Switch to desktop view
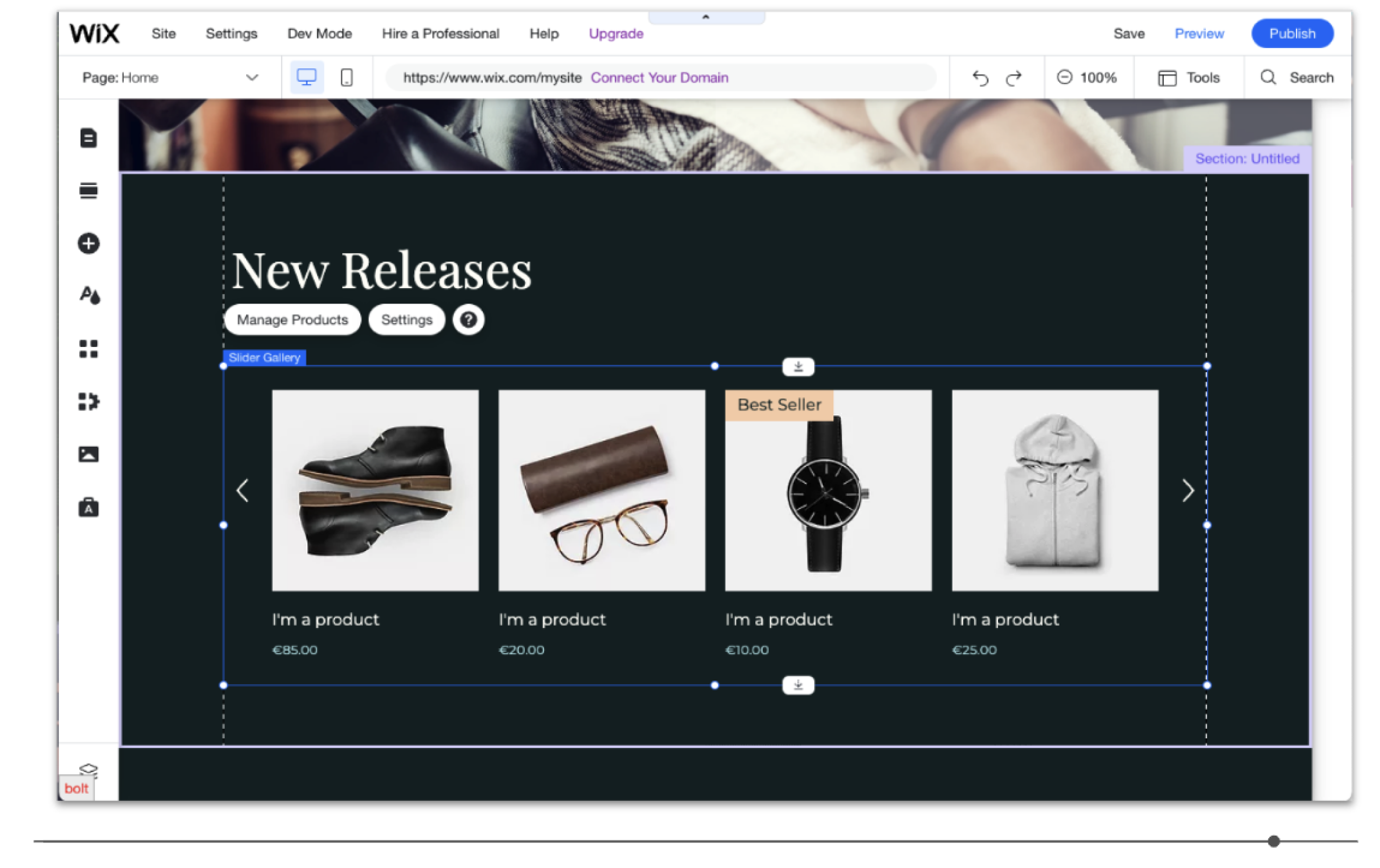Image resolution: width=1380 pixels, height=868 pixels. 306,77
